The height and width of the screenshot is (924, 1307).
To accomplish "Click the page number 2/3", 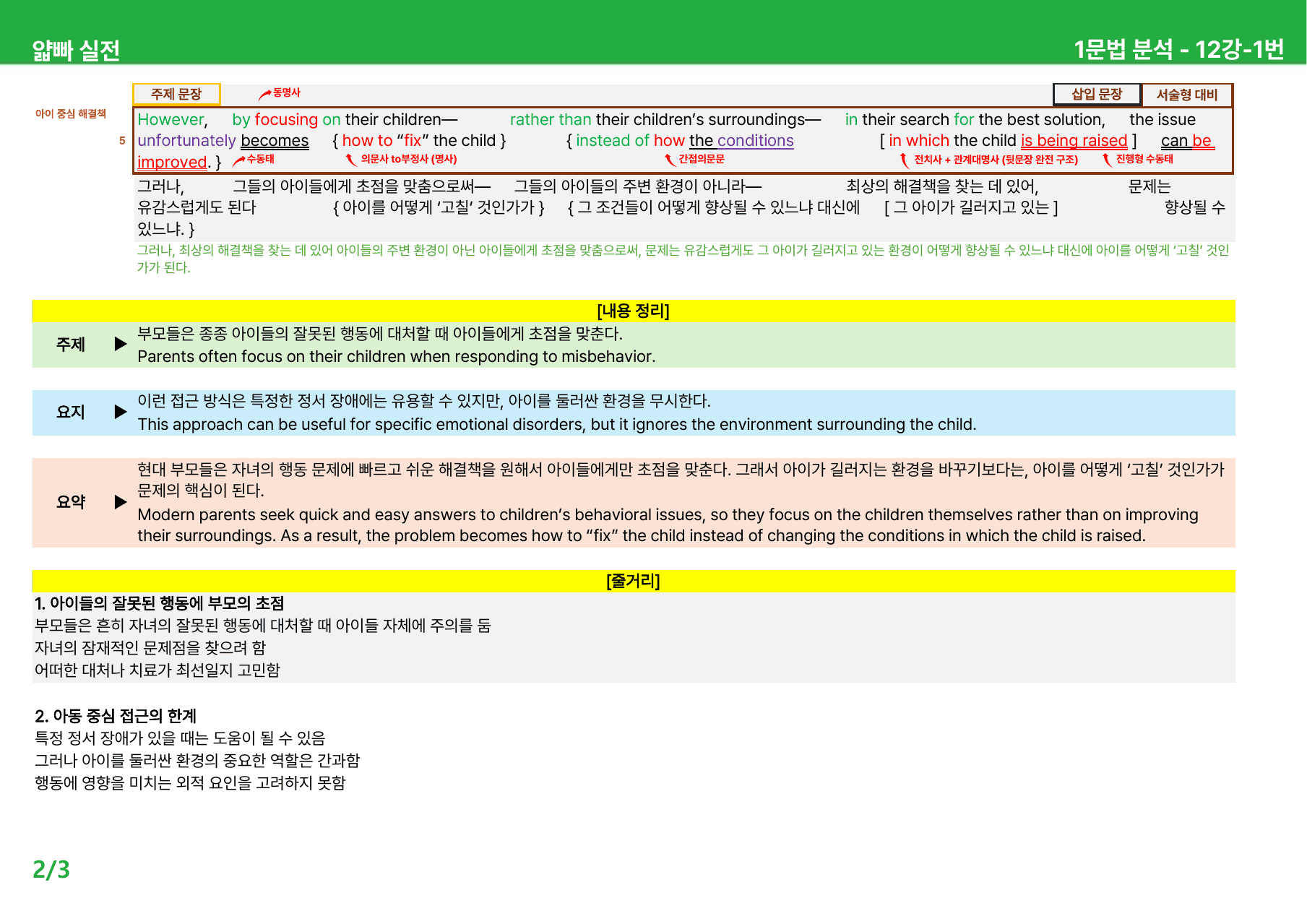I will [51, 869].
